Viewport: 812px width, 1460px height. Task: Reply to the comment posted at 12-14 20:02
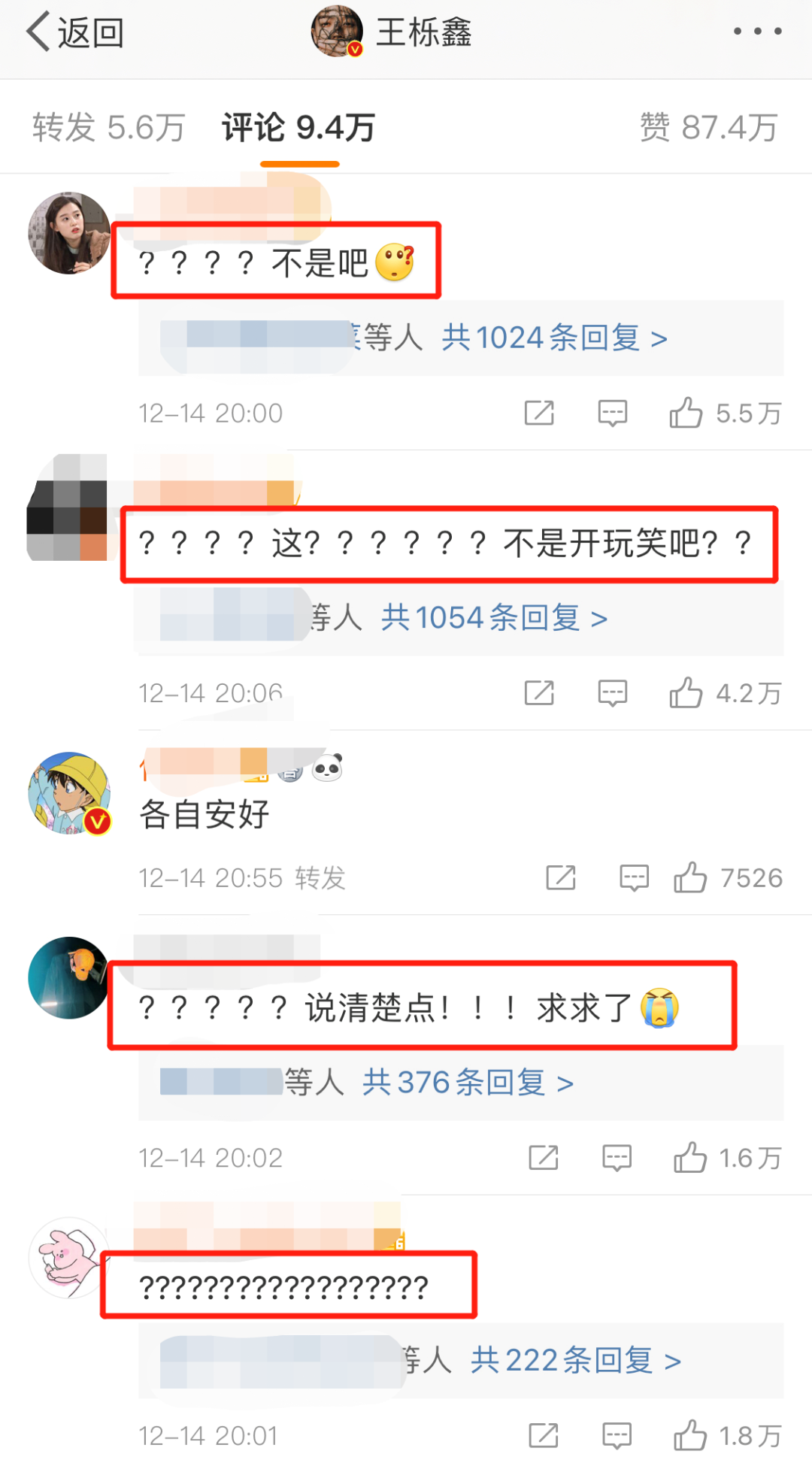[x=617, y=1158]
